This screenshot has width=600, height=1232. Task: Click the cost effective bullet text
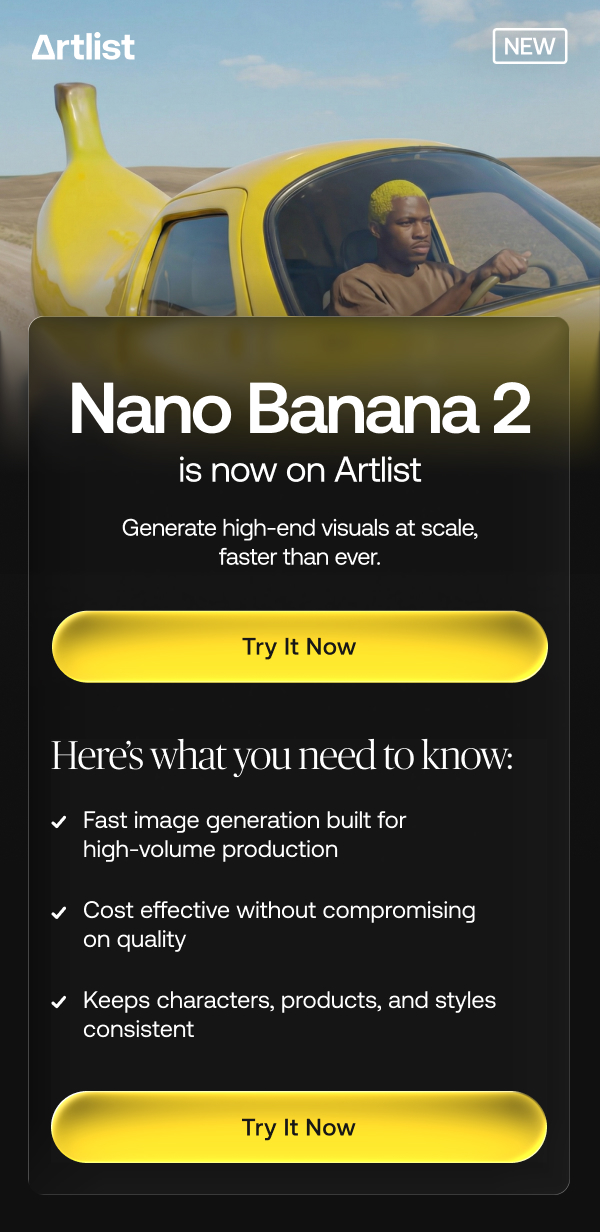[x=279, y=925]
